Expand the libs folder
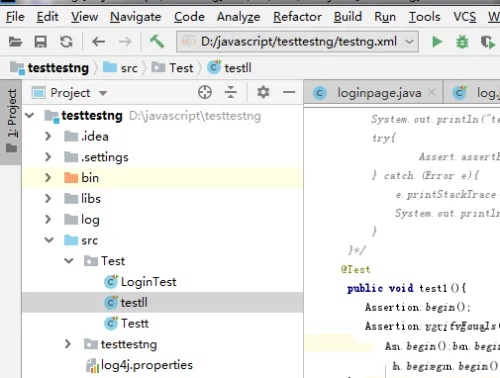This screenshot has width=500, height=378. click(x=48, y=199)
